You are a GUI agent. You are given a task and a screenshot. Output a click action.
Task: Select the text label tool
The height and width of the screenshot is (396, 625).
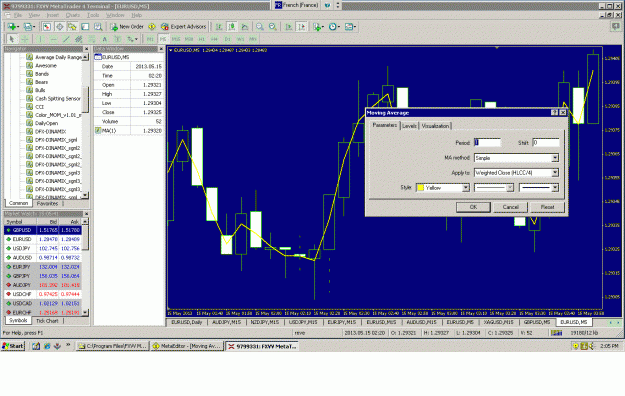coord(118,39)
